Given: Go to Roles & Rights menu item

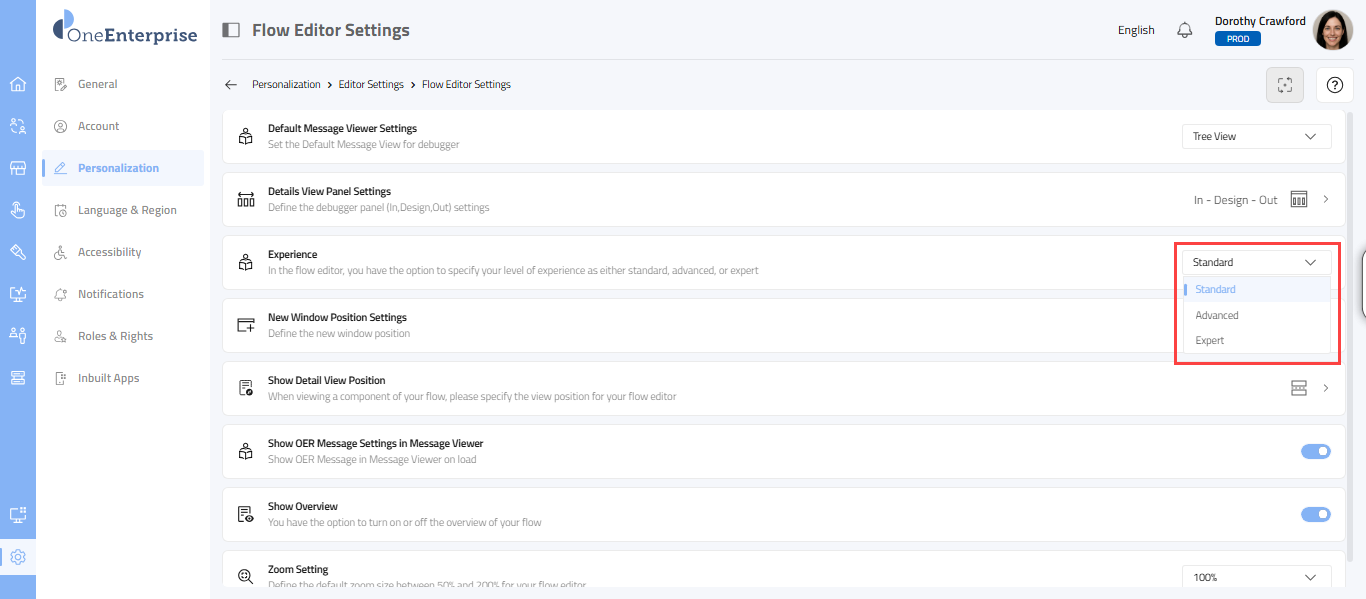Looking at the screenshot, I should [115, 336].
